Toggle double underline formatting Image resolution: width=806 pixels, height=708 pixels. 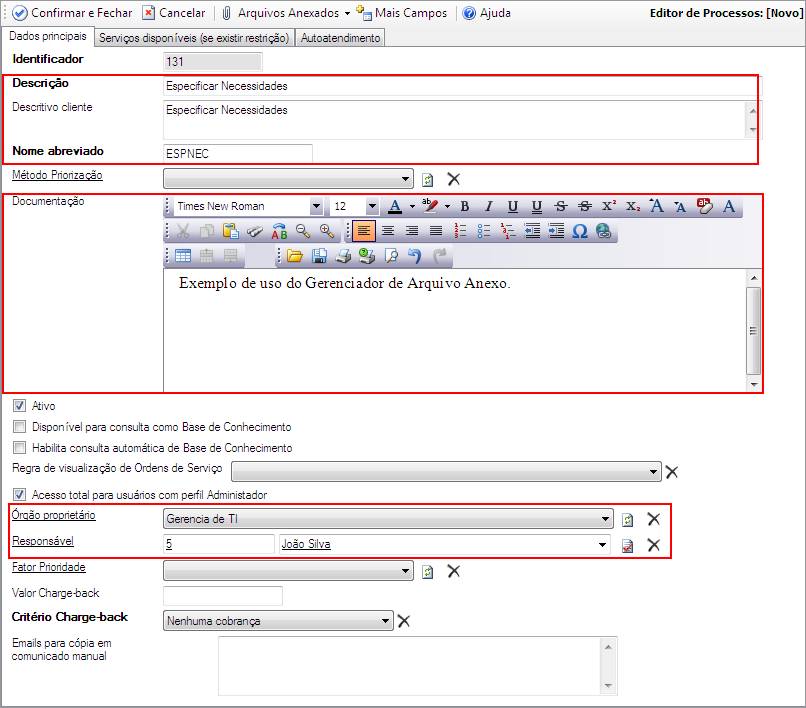click(537, 206)
